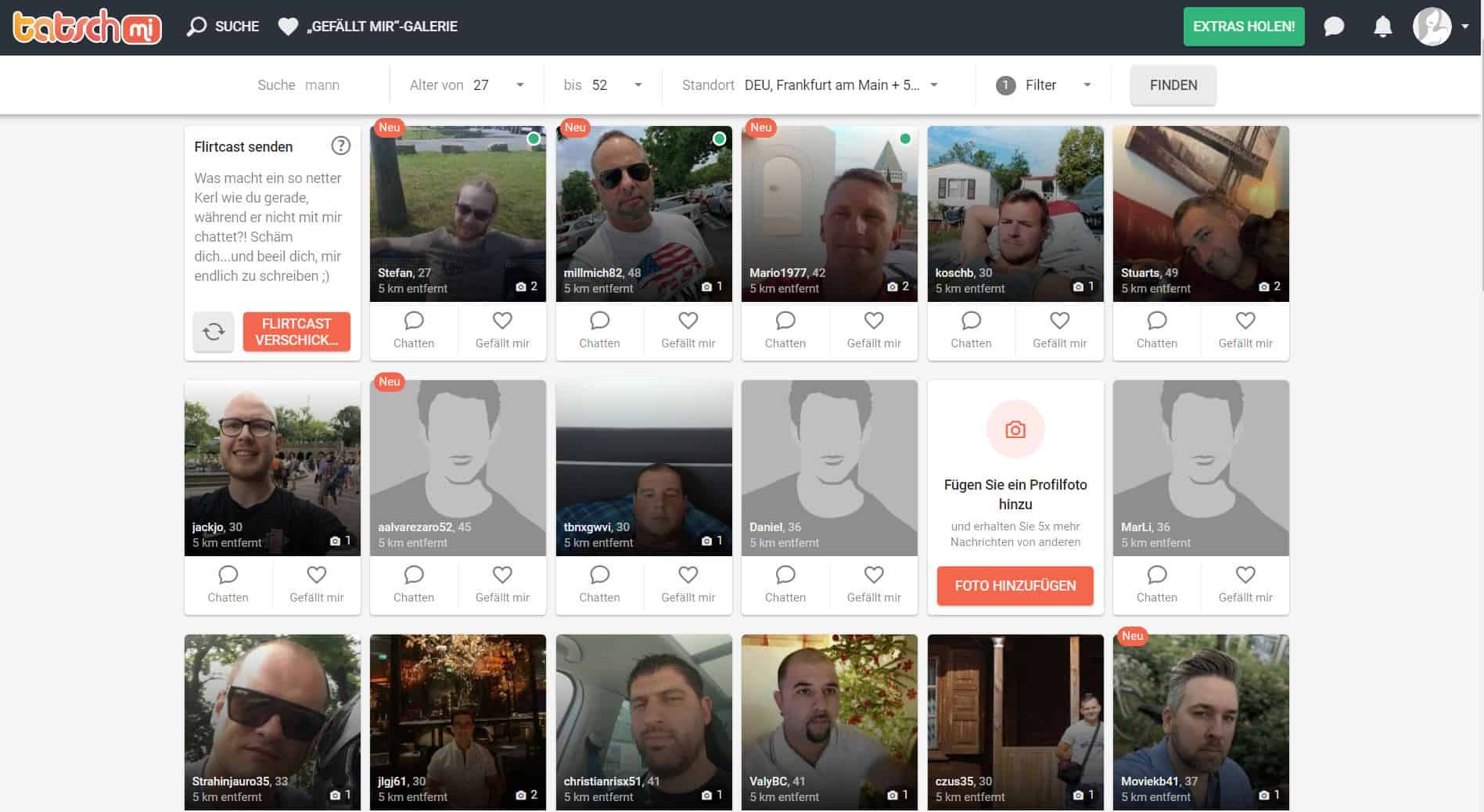1484x812 pixels.
Task: Open Mario1977's profile photo
Action: pyautogui.click(x=830, y=214)
